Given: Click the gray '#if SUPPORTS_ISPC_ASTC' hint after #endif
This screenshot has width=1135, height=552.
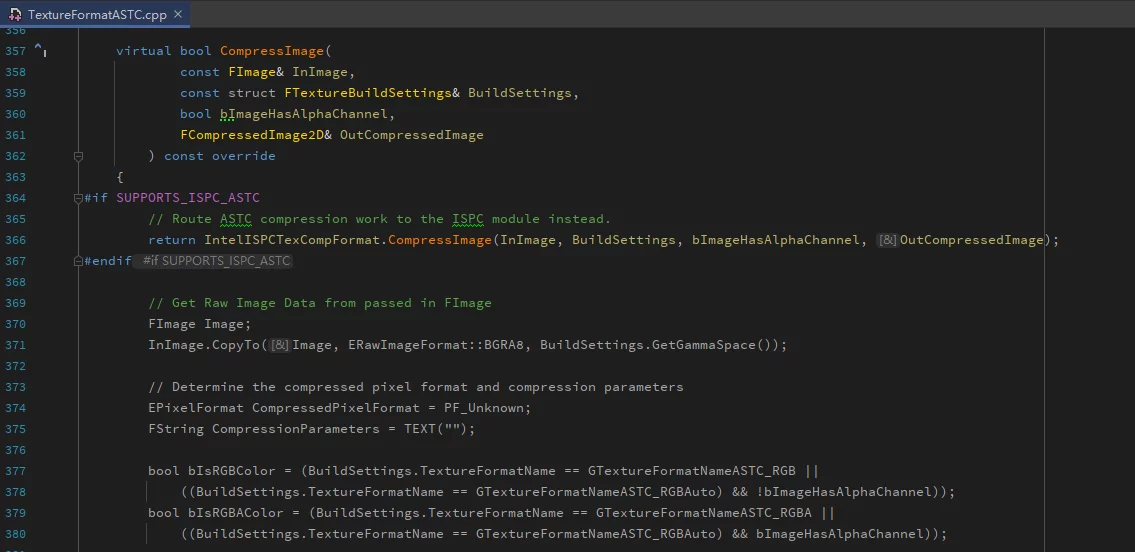Looking at the screenshot, I should [216, 261].
